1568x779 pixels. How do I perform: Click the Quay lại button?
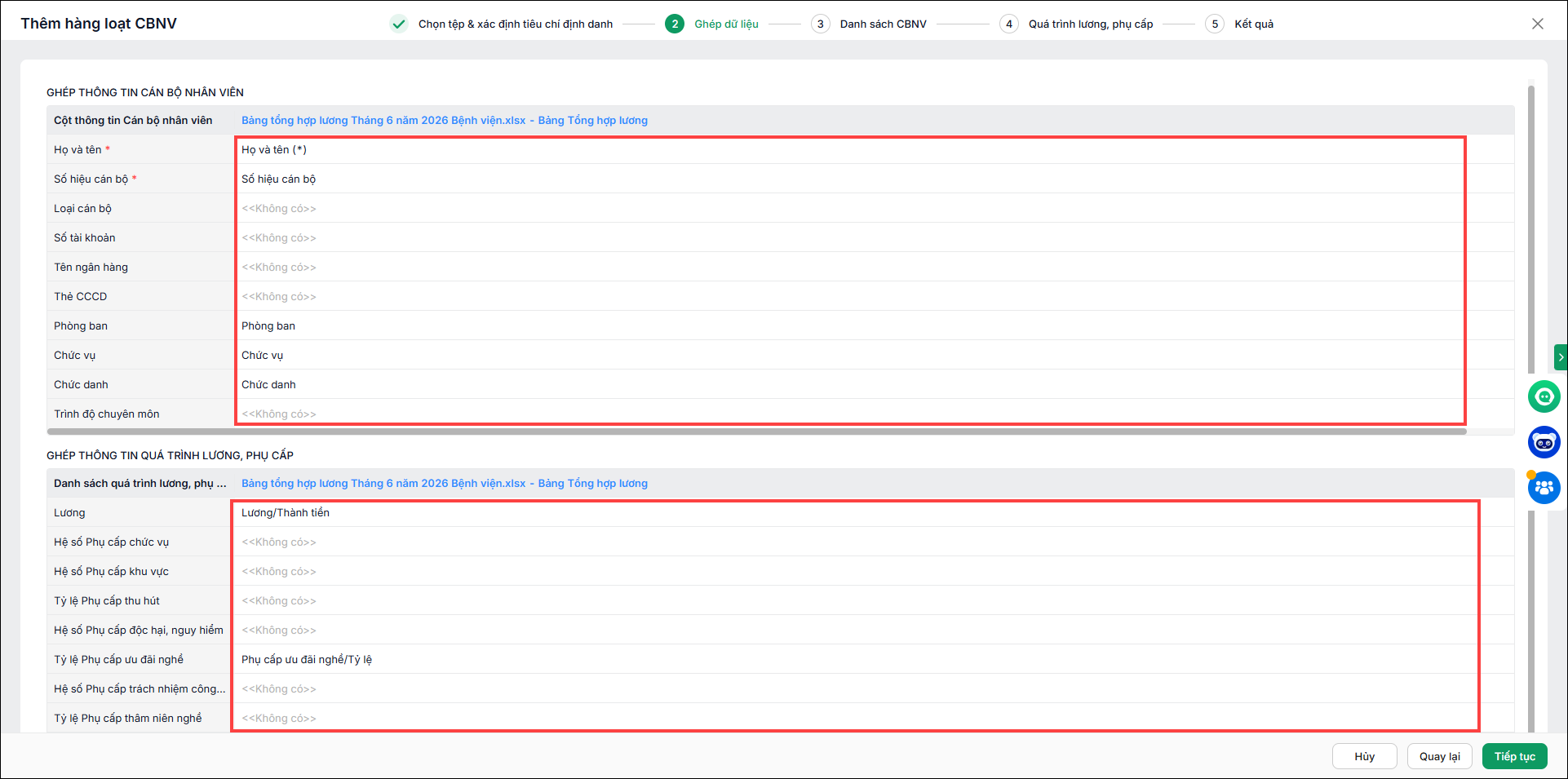(1440, 756)
